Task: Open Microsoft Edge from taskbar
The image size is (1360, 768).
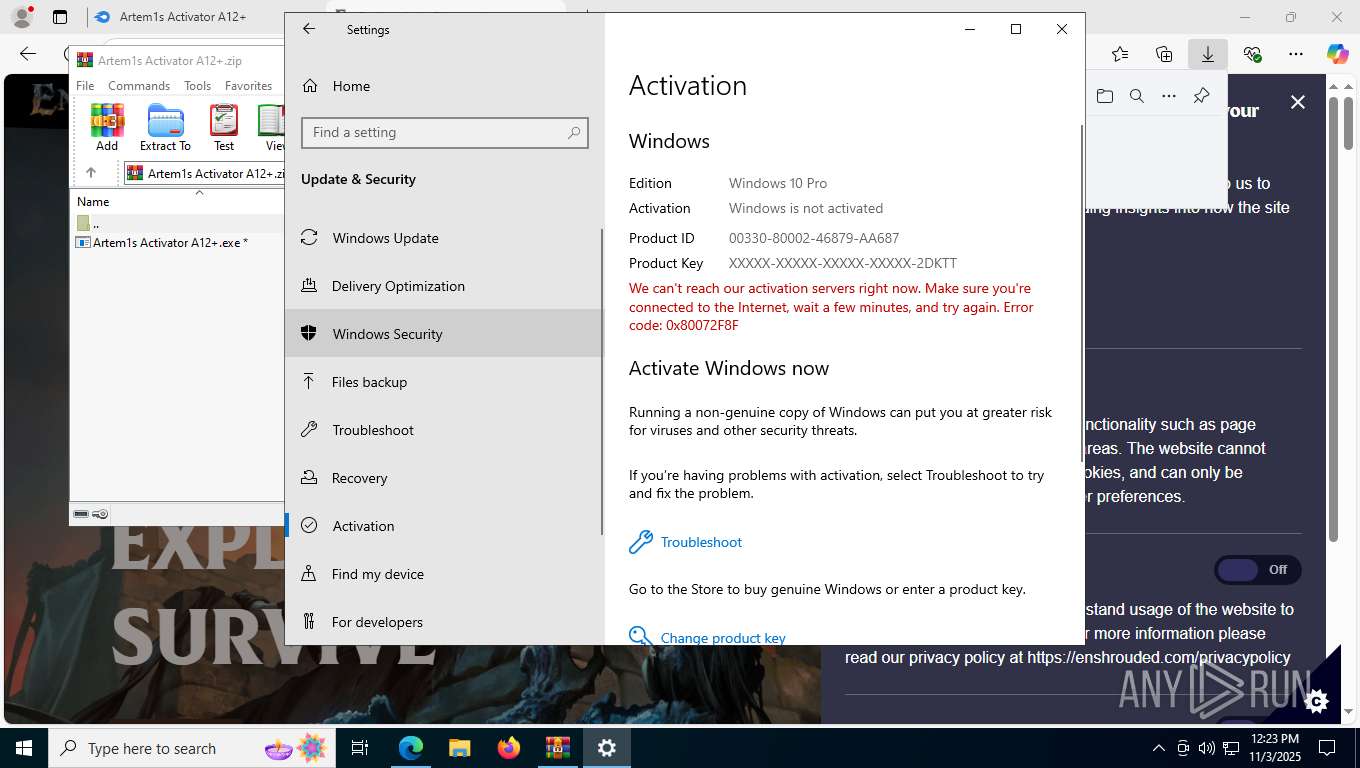Action: pos(411,748)
